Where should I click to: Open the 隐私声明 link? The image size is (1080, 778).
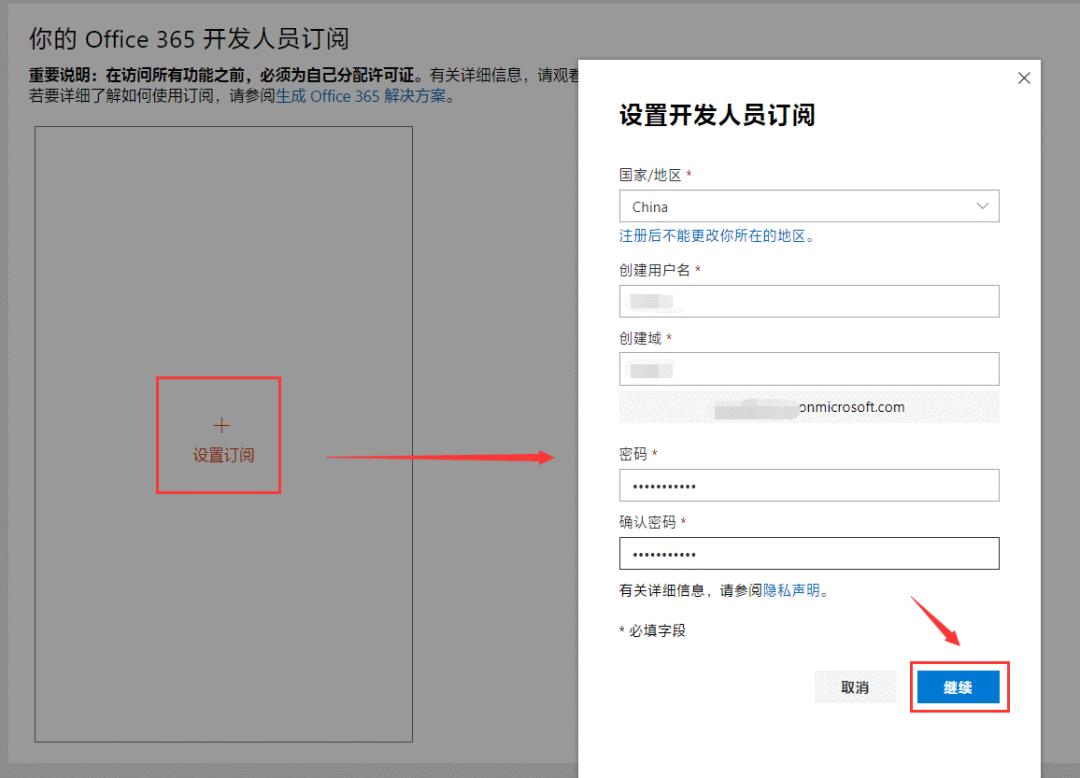pos(793,590)
